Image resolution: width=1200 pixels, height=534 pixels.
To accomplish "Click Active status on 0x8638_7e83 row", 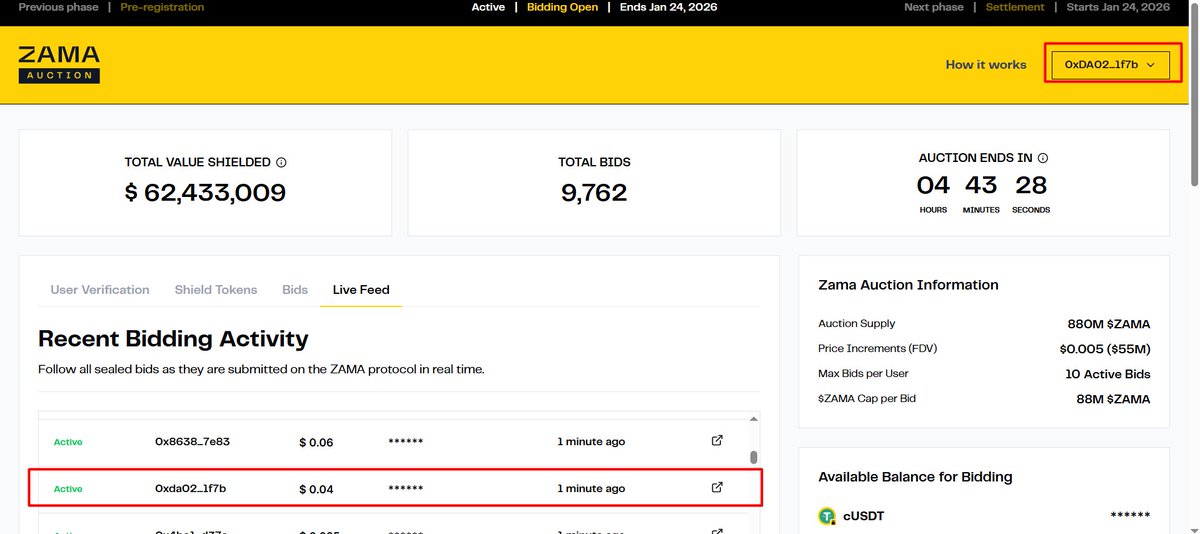I will coord(68,442).
